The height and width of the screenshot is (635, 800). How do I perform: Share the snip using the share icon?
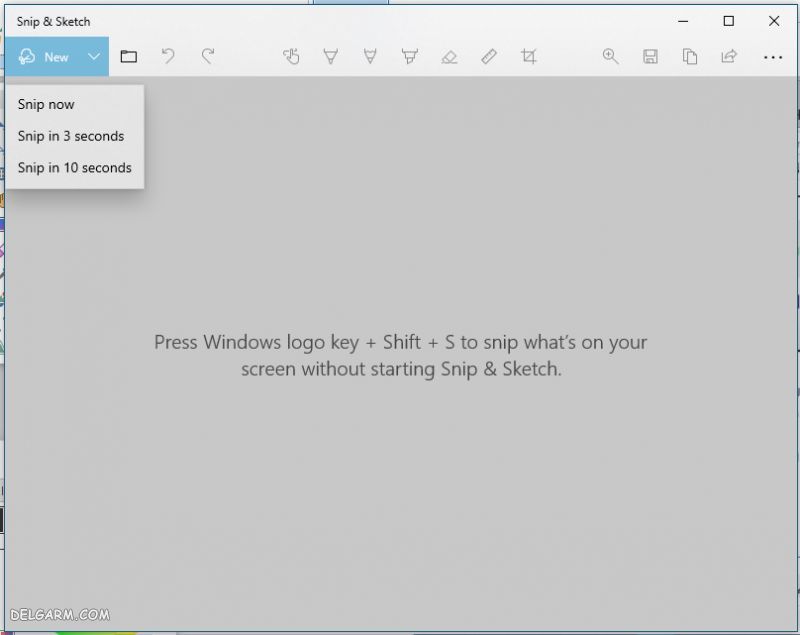point(729,57)
